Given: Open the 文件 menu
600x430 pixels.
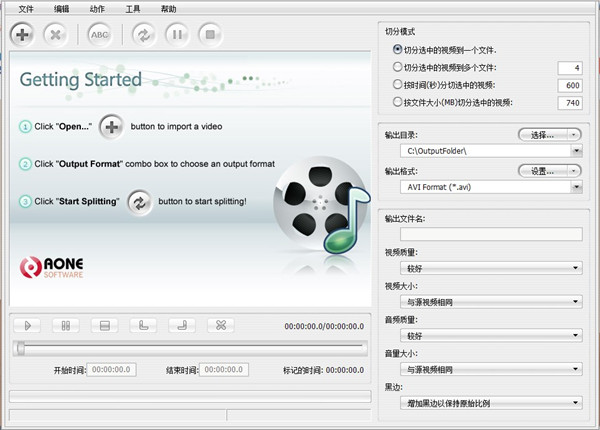Looking at the screenshot, I should (x=26, y=8).
